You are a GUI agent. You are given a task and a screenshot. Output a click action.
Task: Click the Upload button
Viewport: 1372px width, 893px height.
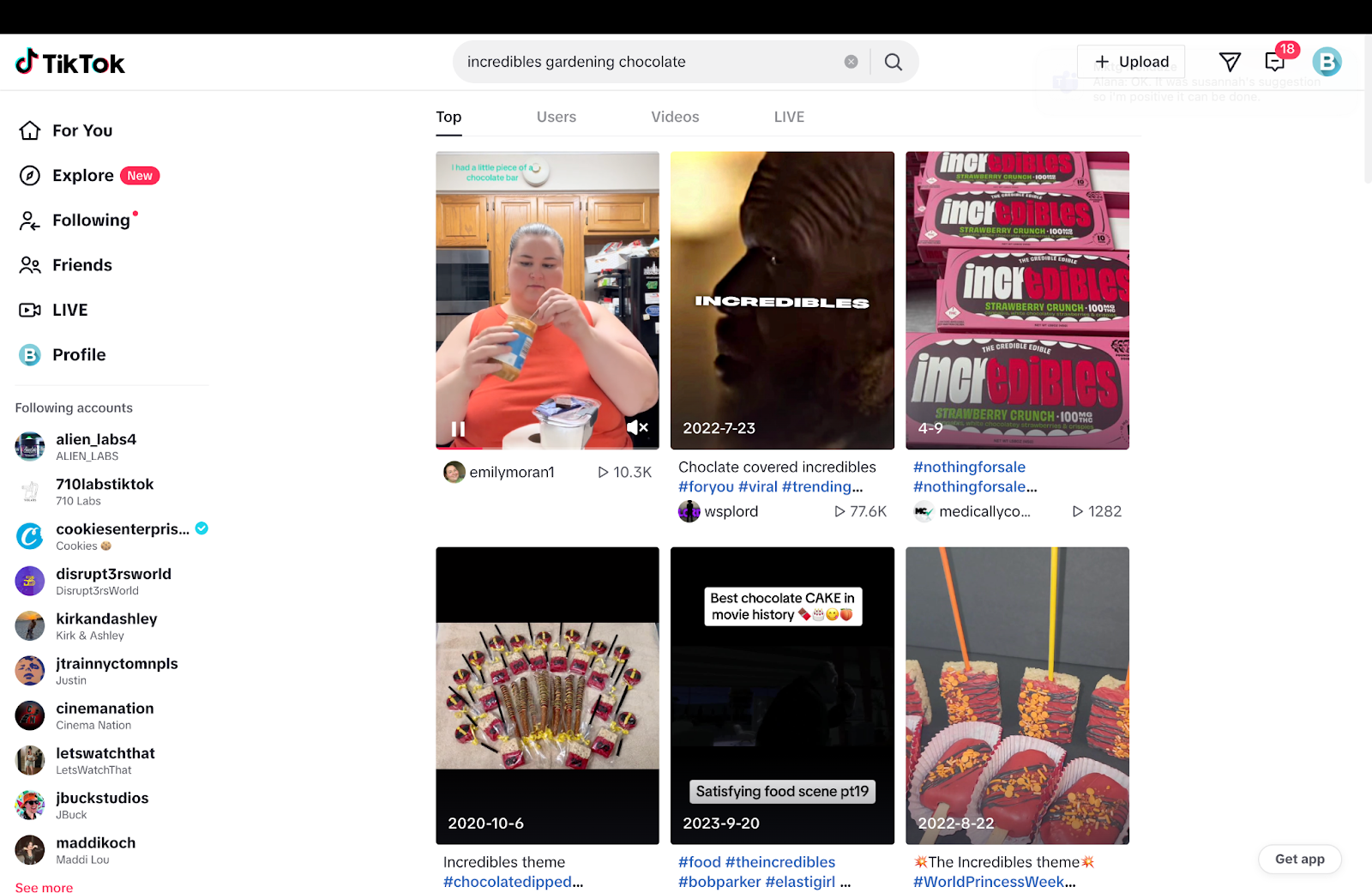coord(1131,62)
